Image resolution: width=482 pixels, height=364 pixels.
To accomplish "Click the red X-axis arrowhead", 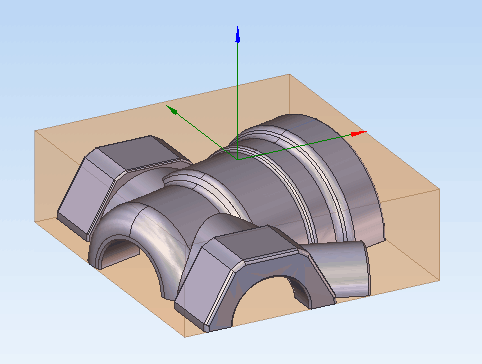I will [x=359, y=134].
